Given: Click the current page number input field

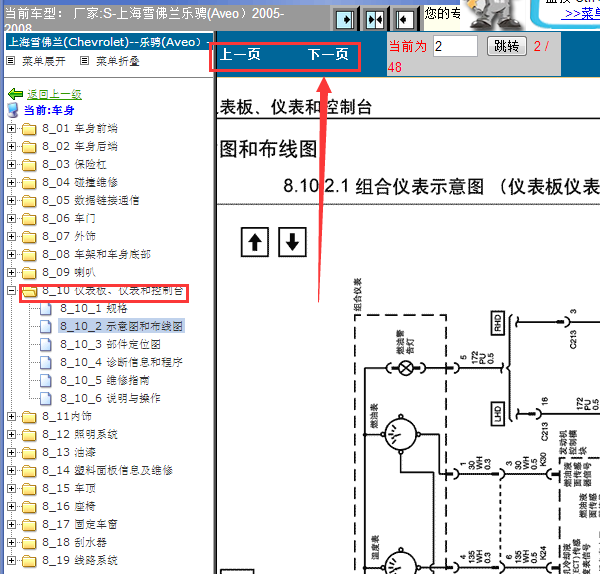Looking at the screenshot, I should click(455, 46).
